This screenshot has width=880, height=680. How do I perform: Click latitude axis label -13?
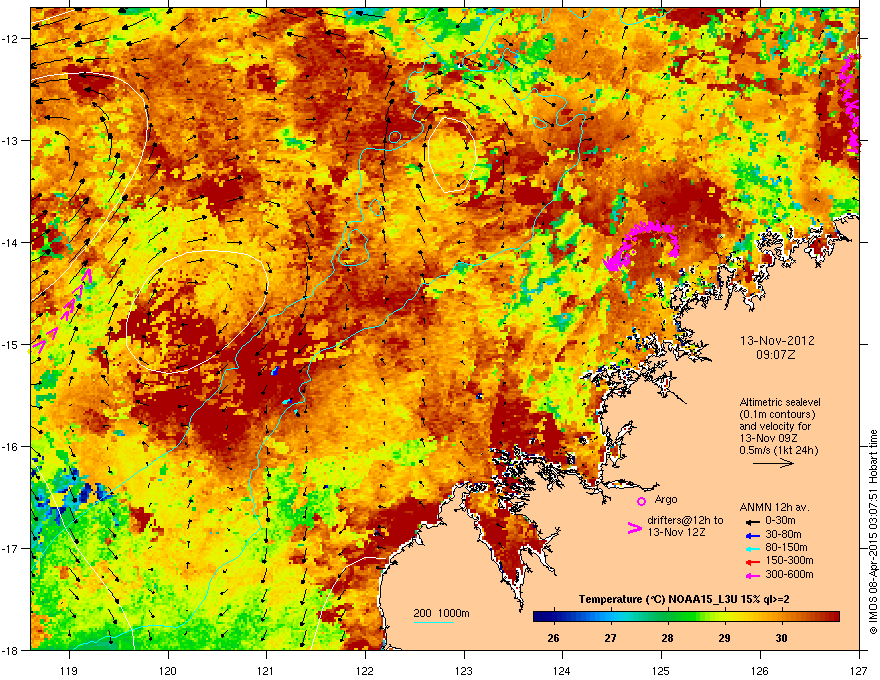(10, 141)
